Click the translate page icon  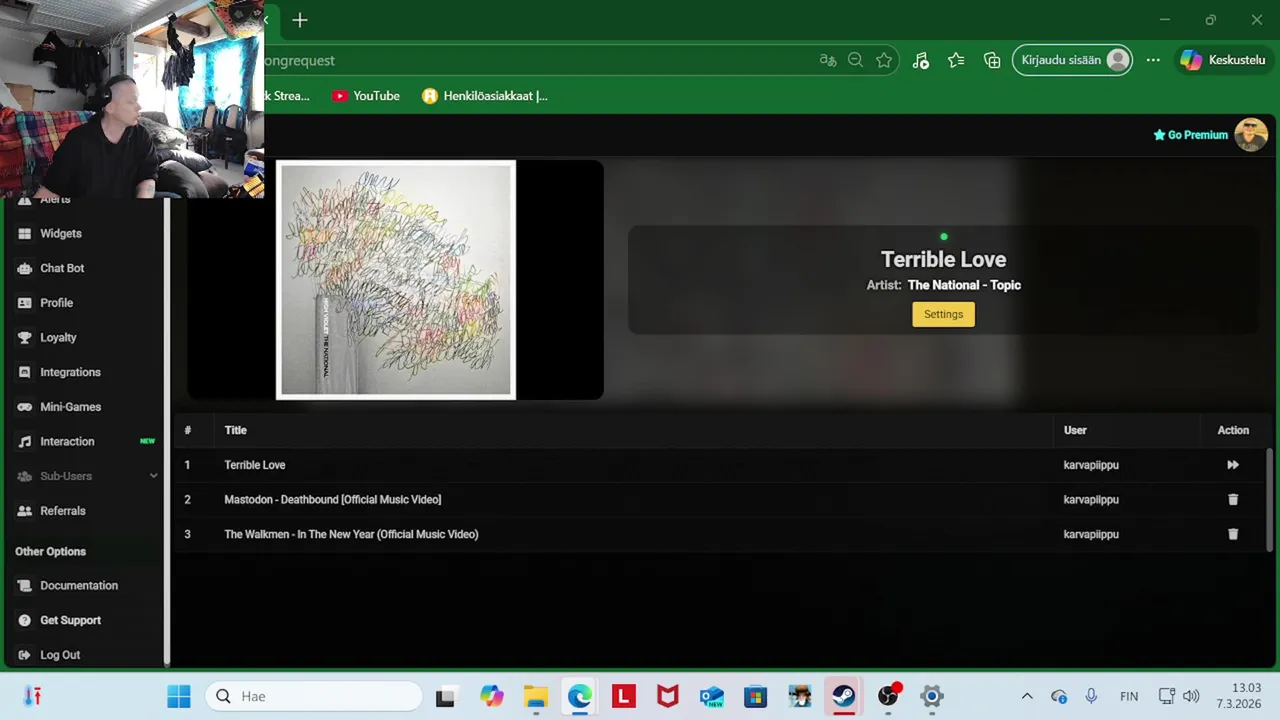[x=827, y=60]
